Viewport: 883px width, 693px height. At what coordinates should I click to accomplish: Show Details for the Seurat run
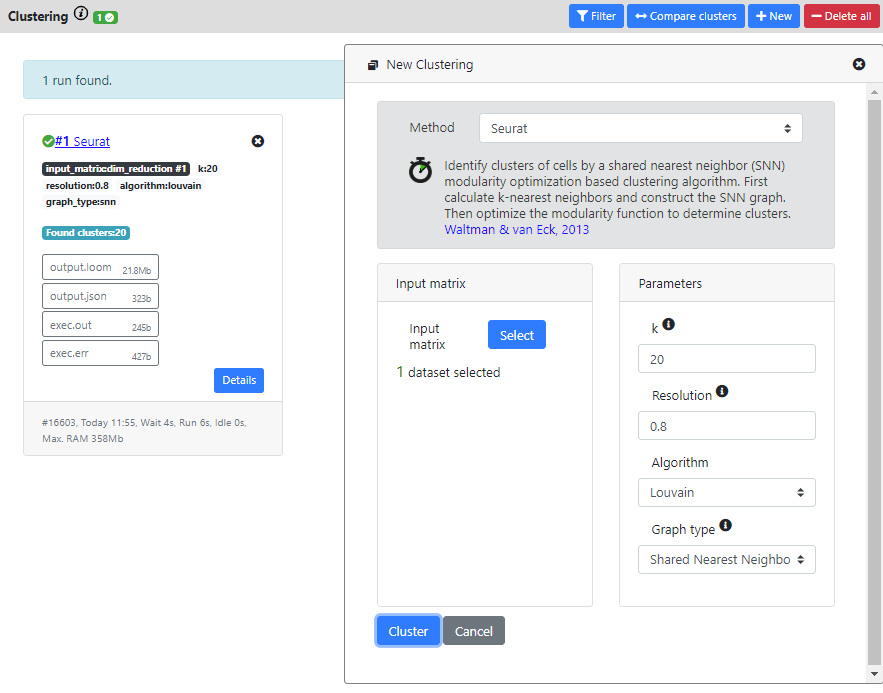[238, 380]
